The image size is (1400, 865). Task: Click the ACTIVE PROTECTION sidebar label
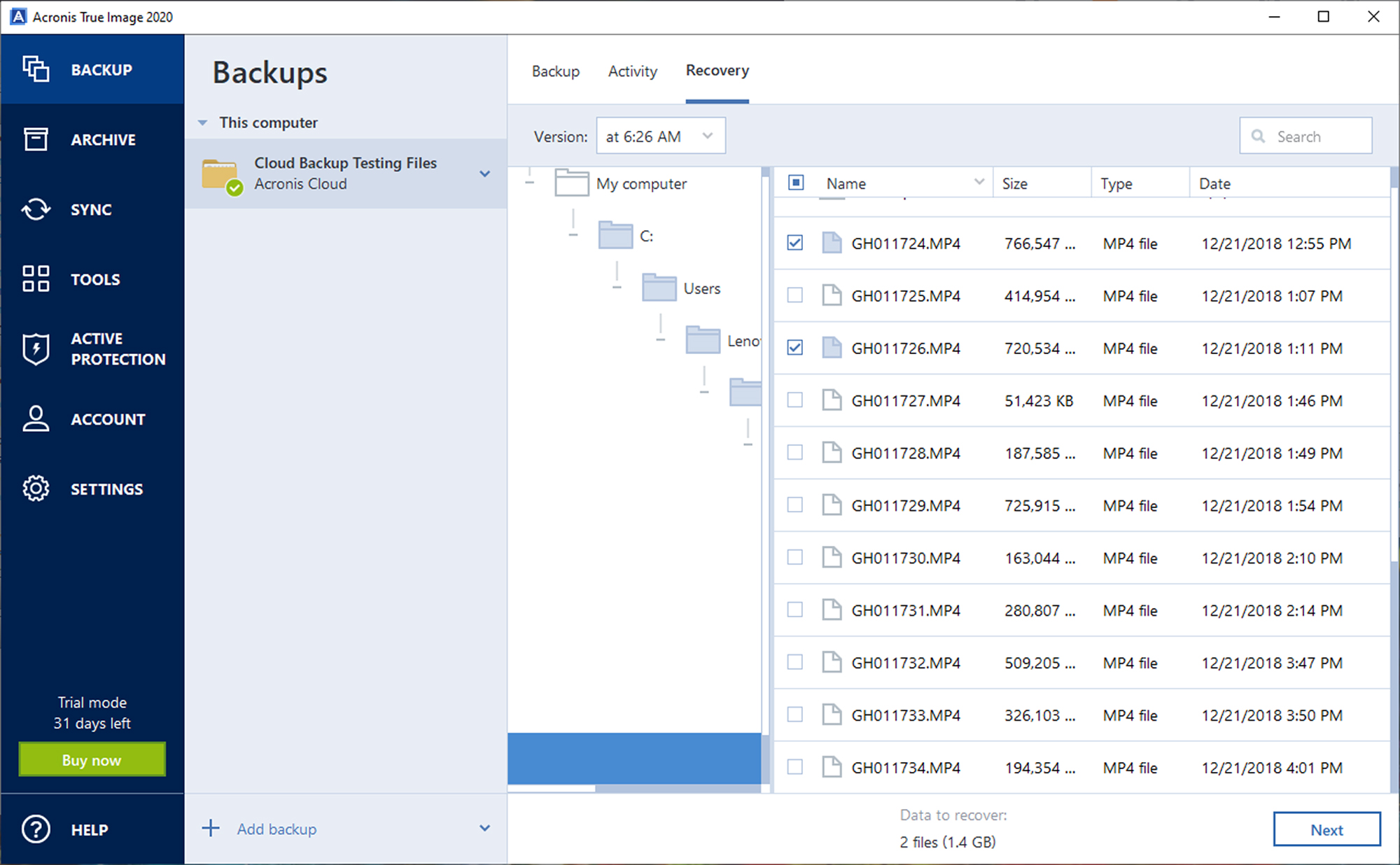click(118, 349)
